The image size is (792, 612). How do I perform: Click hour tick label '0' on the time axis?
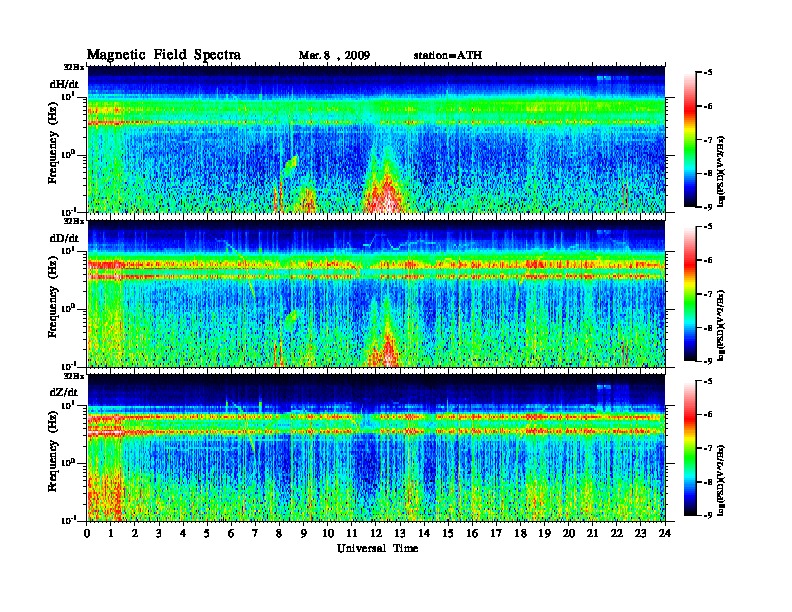pyautogui.click(x=87, y=534)
